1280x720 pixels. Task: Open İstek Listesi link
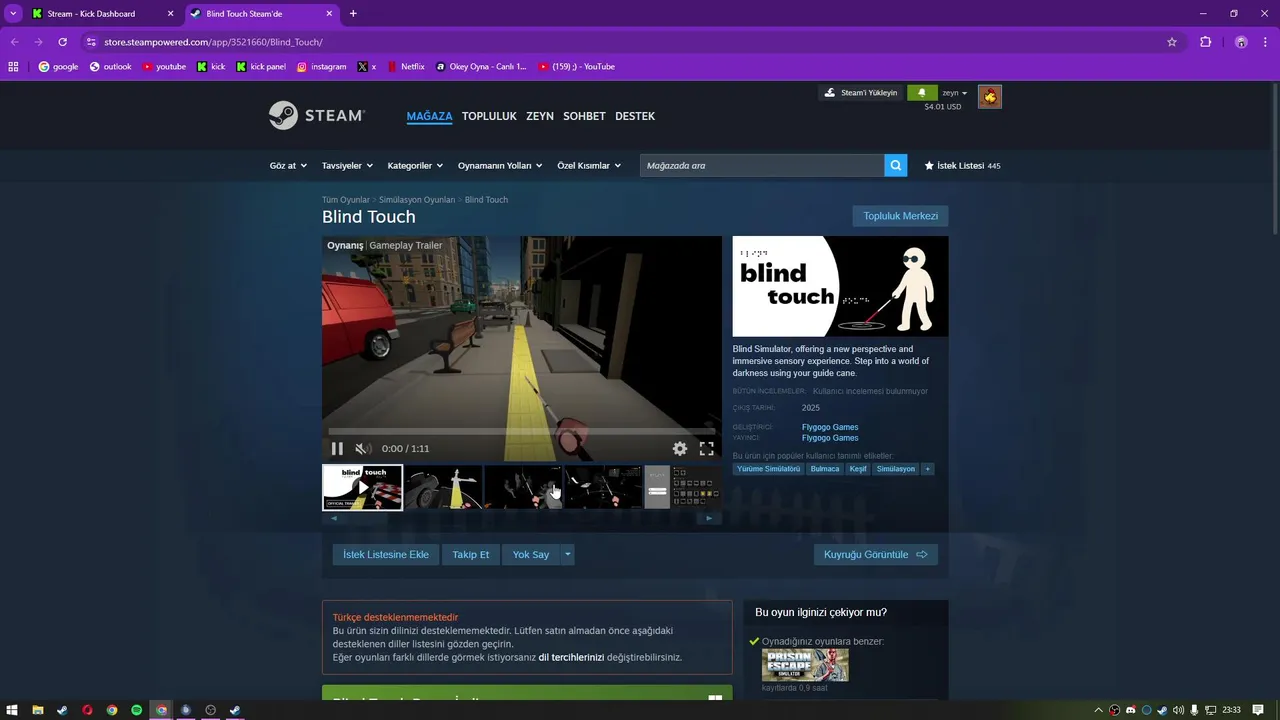[962, 166]
